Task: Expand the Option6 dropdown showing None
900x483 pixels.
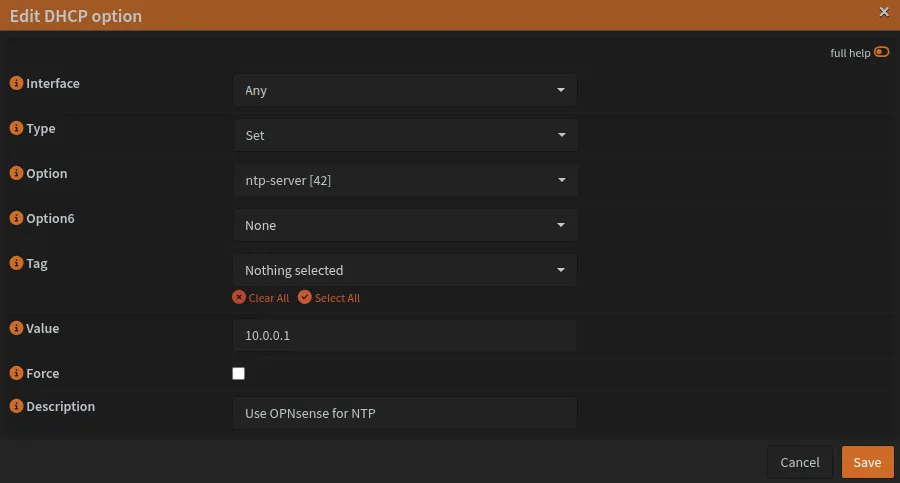Action: click(x=405, y=225)
